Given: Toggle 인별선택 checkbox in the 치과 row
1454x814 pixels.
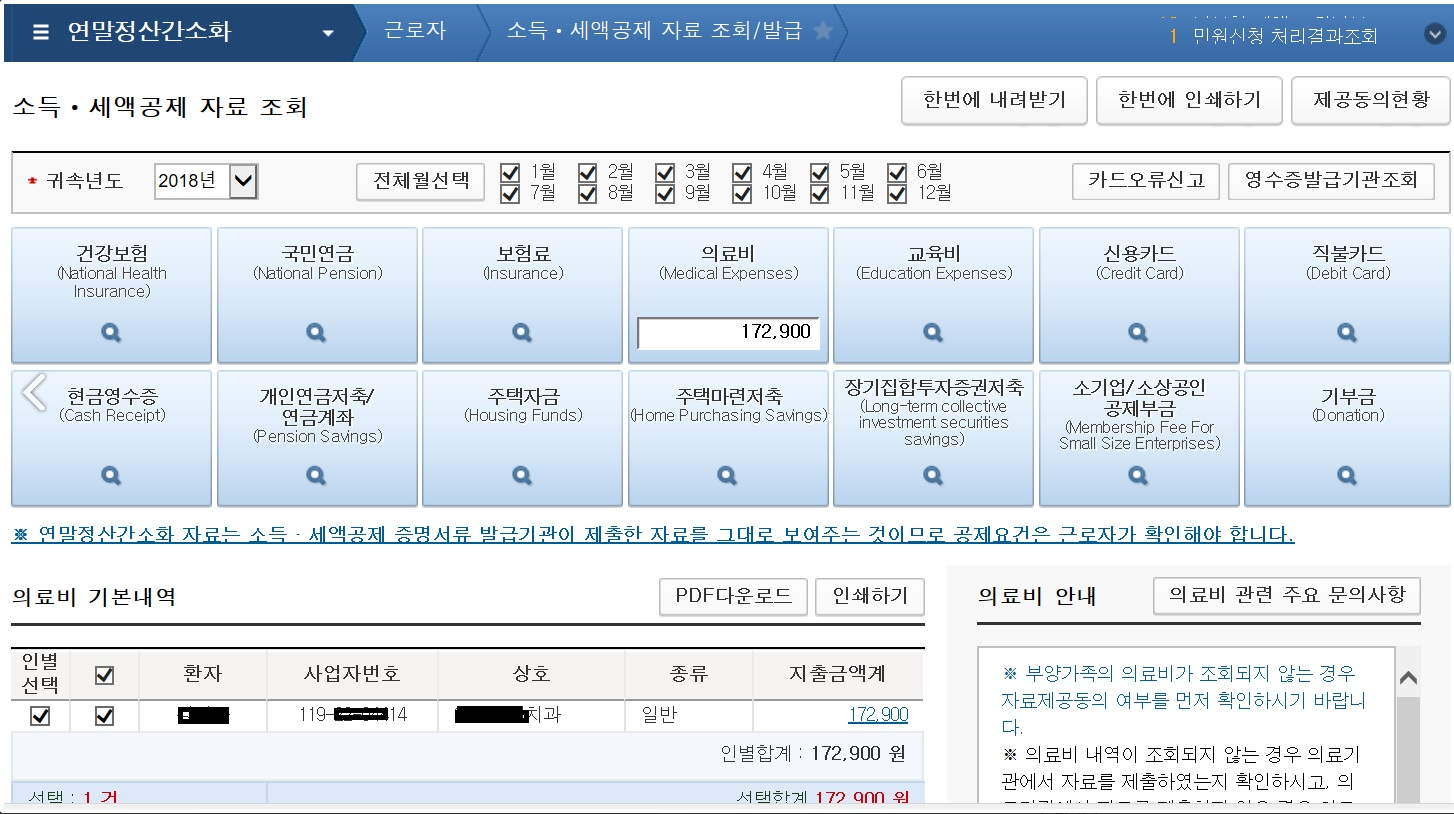Looking at the screenshot, I should tap(40, 716).
